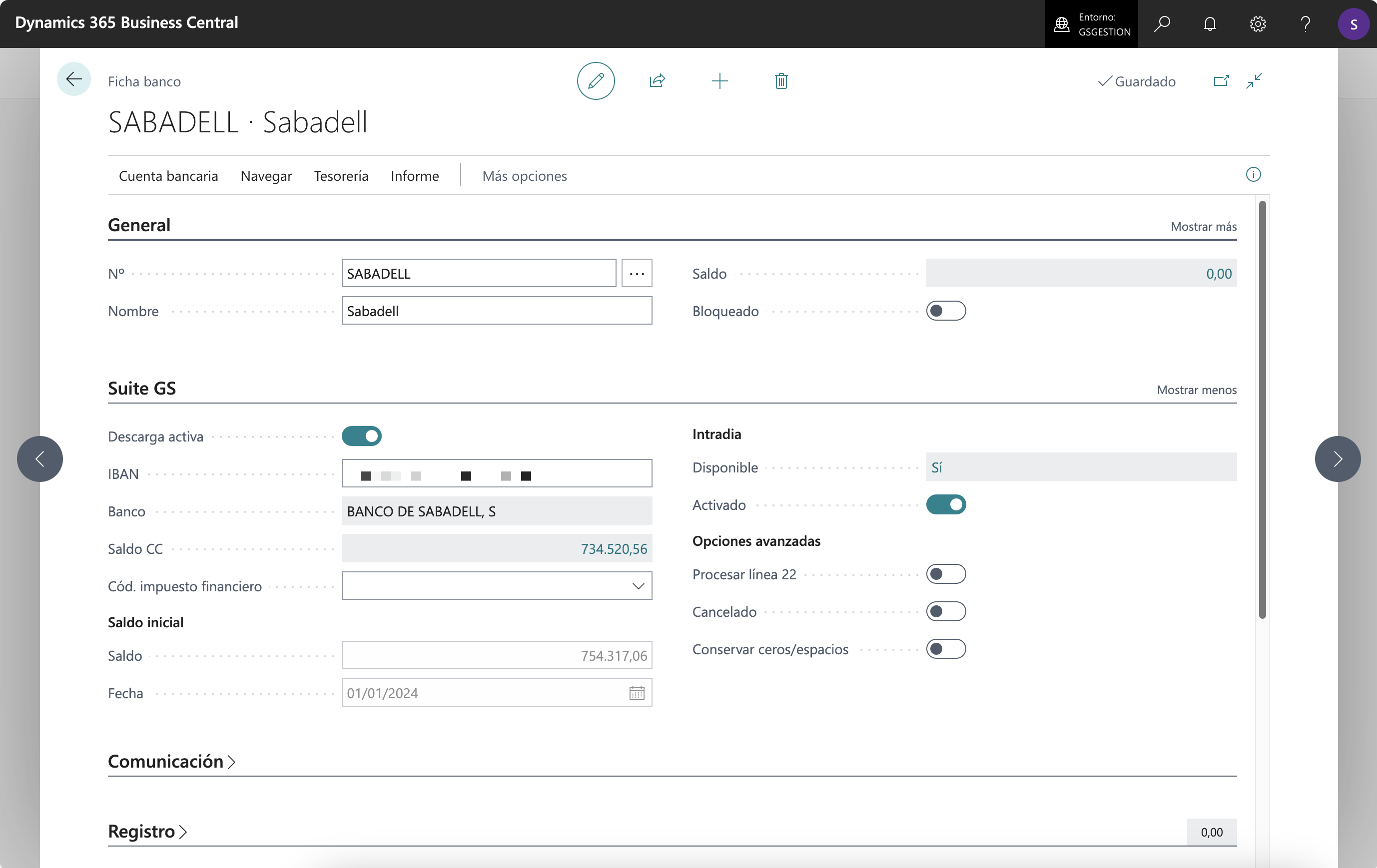This screenshot has height=868, width=1377.
Task: Click the Guardado status indicator
Action: point(1137,81)
